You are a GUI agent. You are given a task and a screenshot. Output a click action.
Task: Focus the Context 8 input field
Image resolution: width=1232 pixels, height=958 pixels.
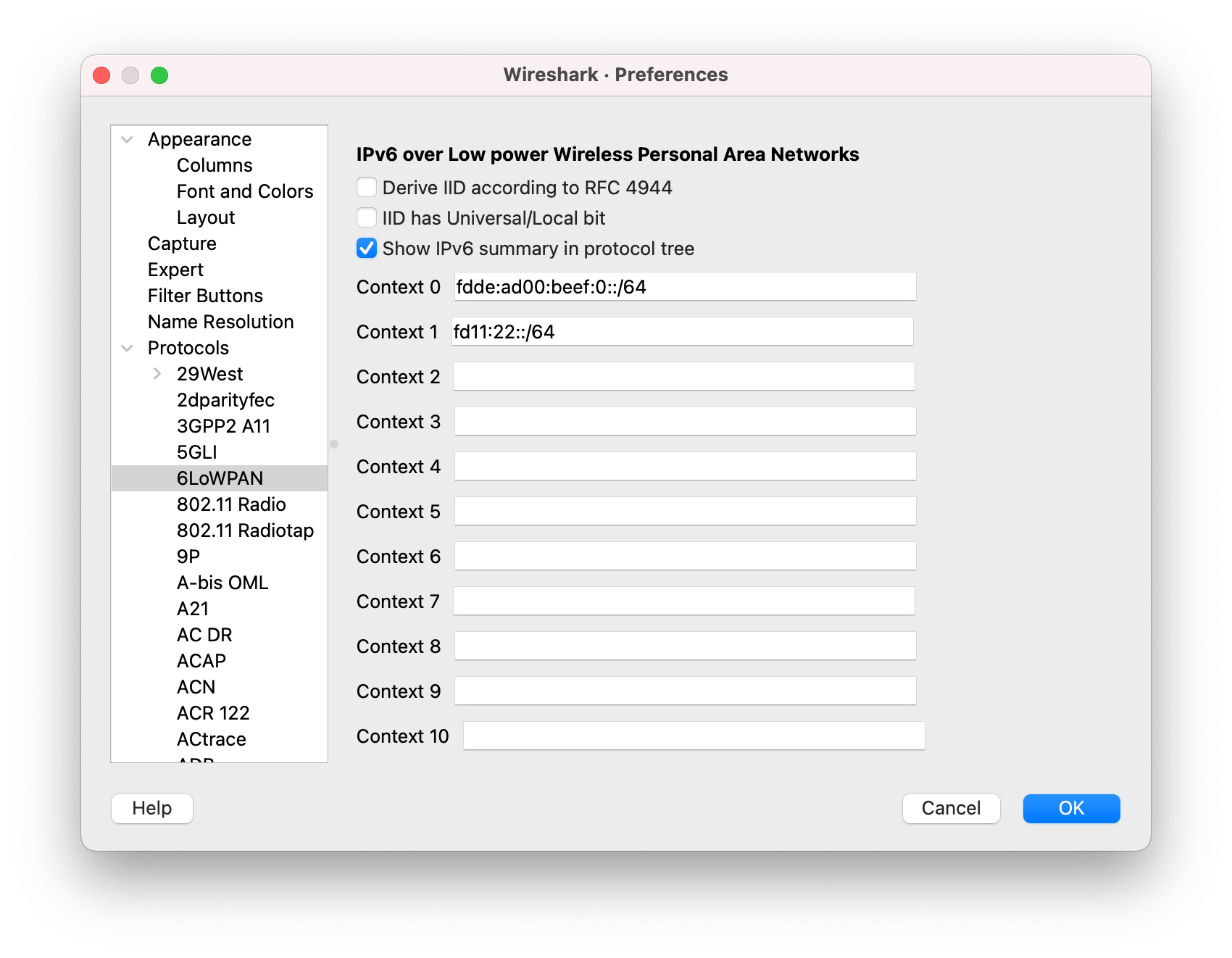685,646
